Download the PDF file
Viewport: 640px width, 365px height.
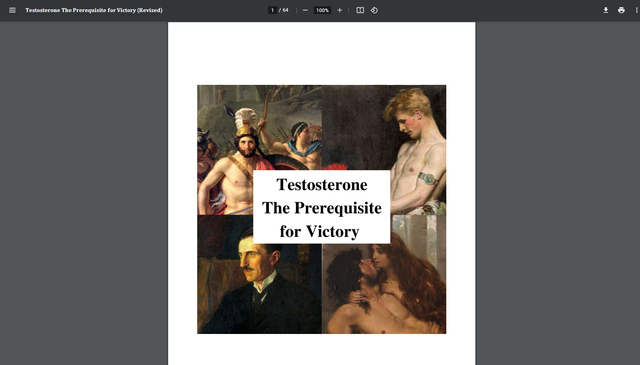606,10
